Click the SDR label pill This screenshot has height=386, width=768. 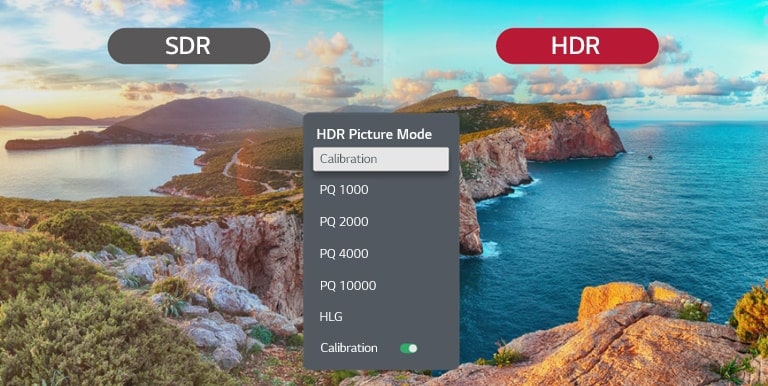point(189,46)
